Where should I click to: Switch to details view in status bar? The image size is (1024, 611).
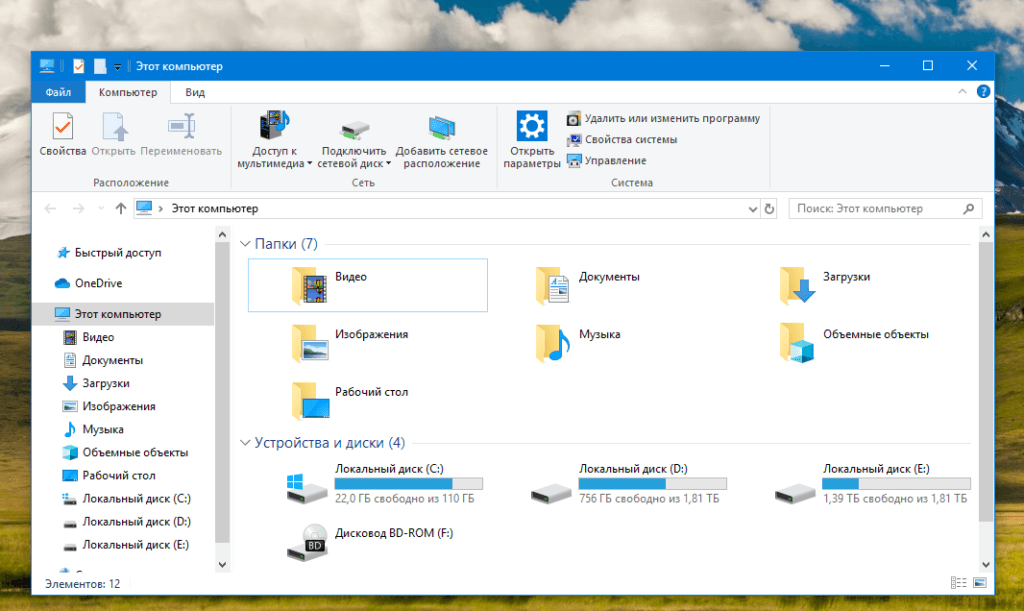[958, 583]
